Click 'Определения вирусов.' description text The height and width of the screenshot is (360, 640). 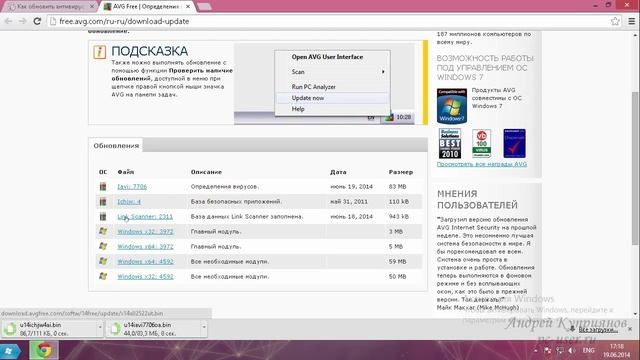click(225, 187)
